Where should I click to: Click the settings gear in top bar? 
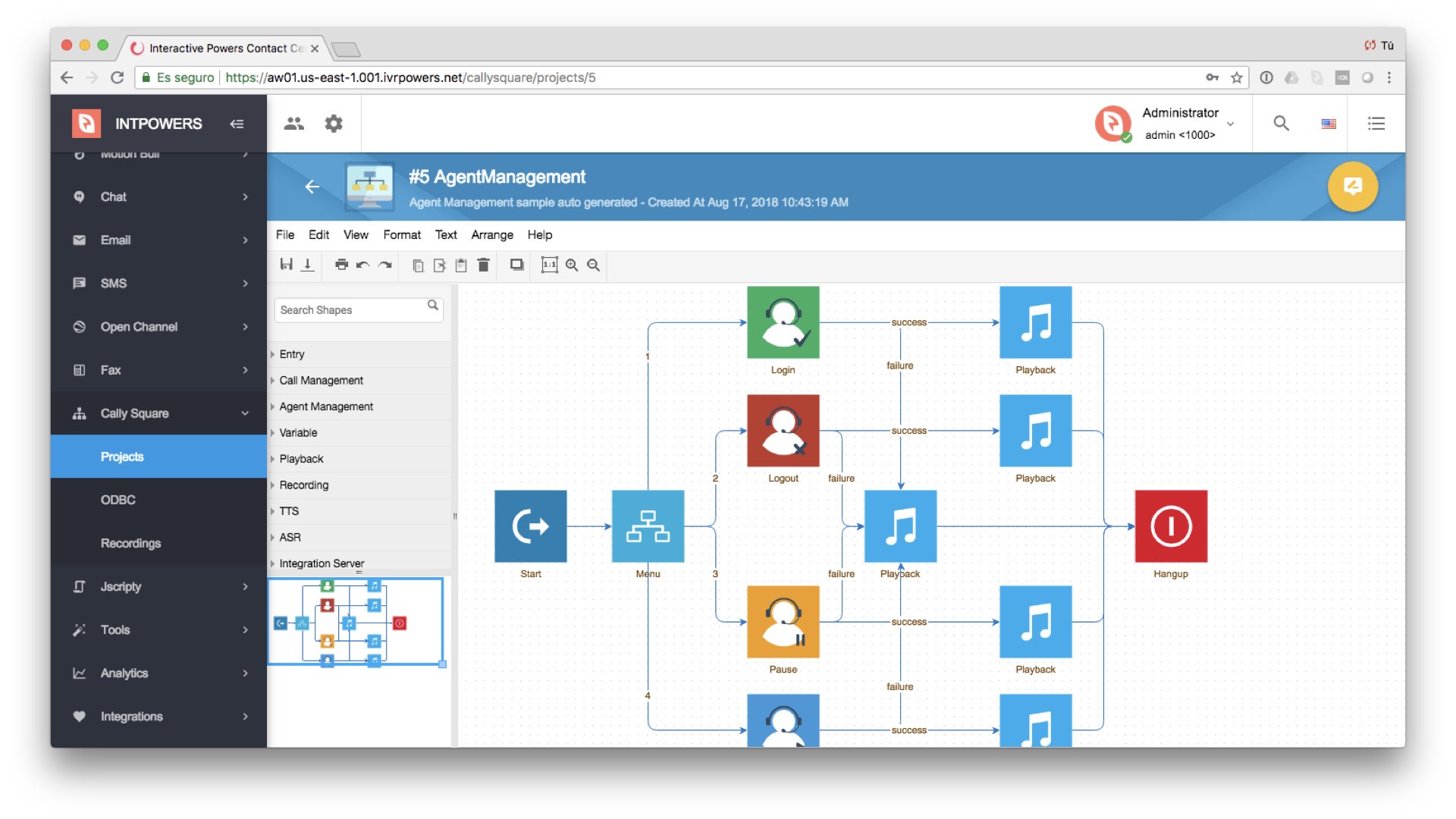click(334, 124)
